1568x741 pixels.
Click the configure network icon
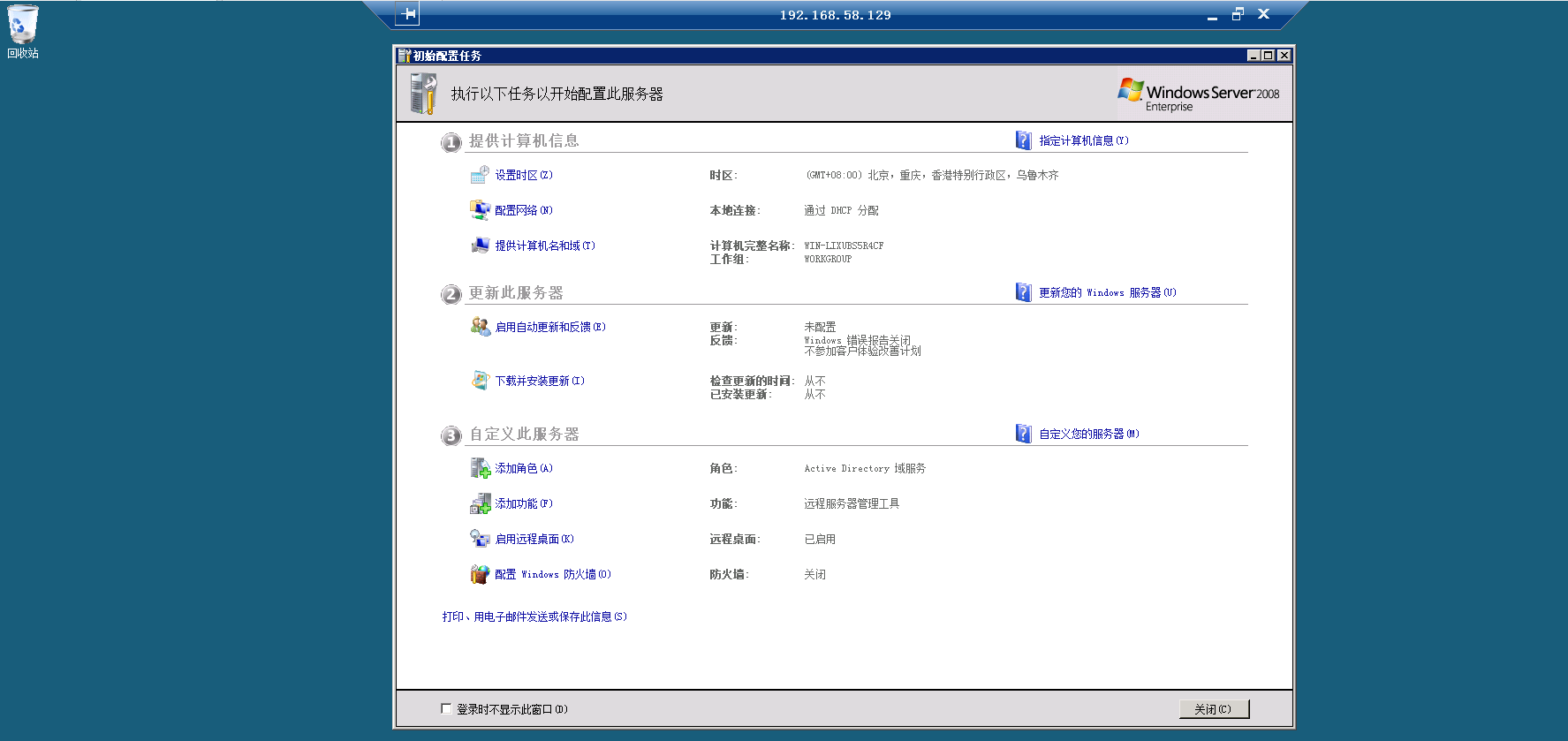click(x=480, y=210)
